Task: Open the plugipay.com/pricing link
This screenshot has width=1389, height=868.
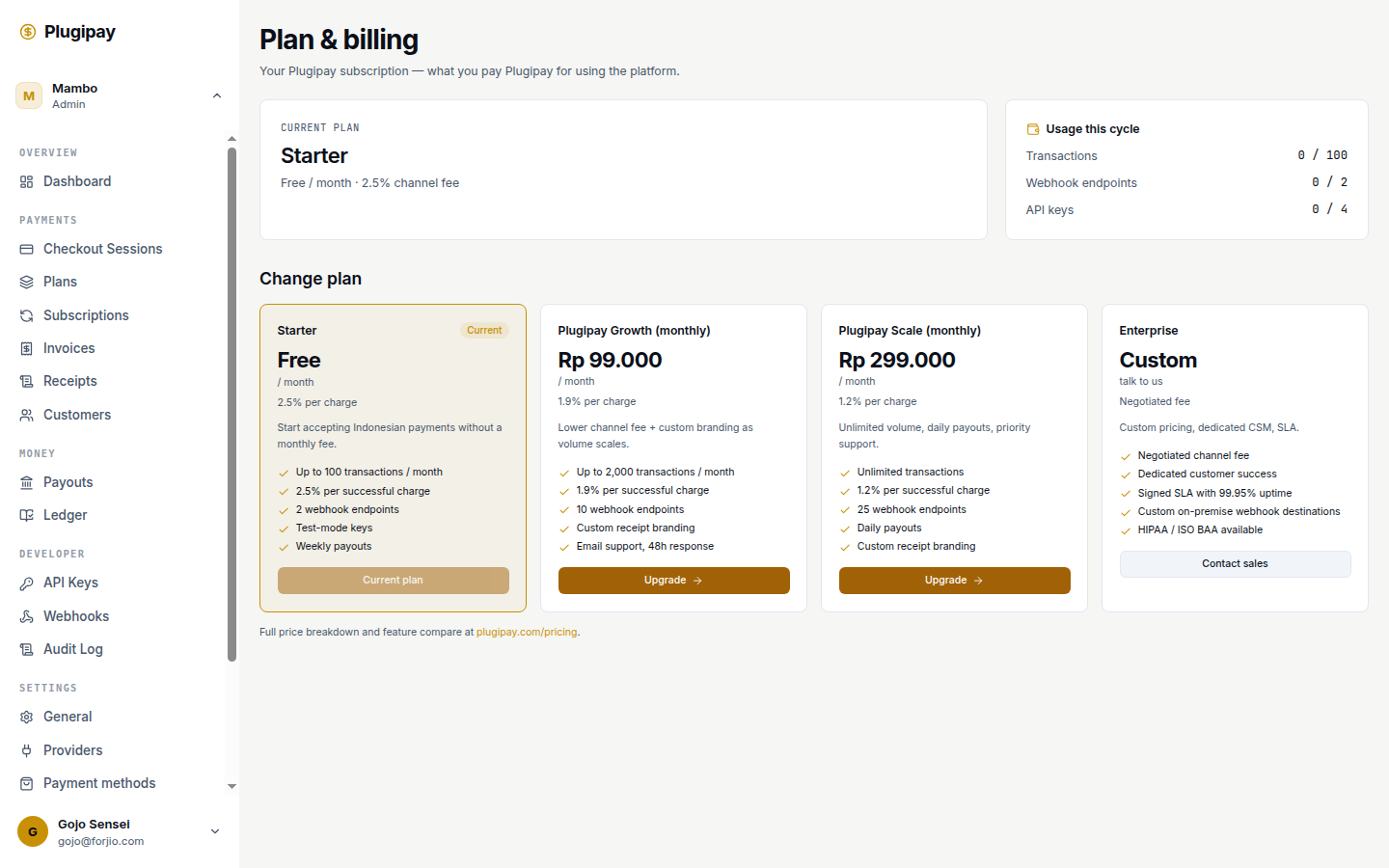Action: tap(527, 633)
